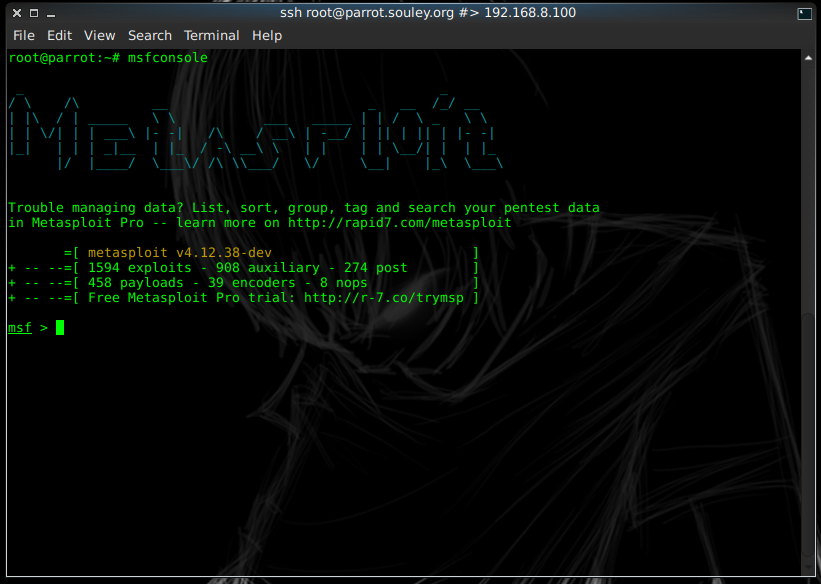Open the Edit menu

59,36
